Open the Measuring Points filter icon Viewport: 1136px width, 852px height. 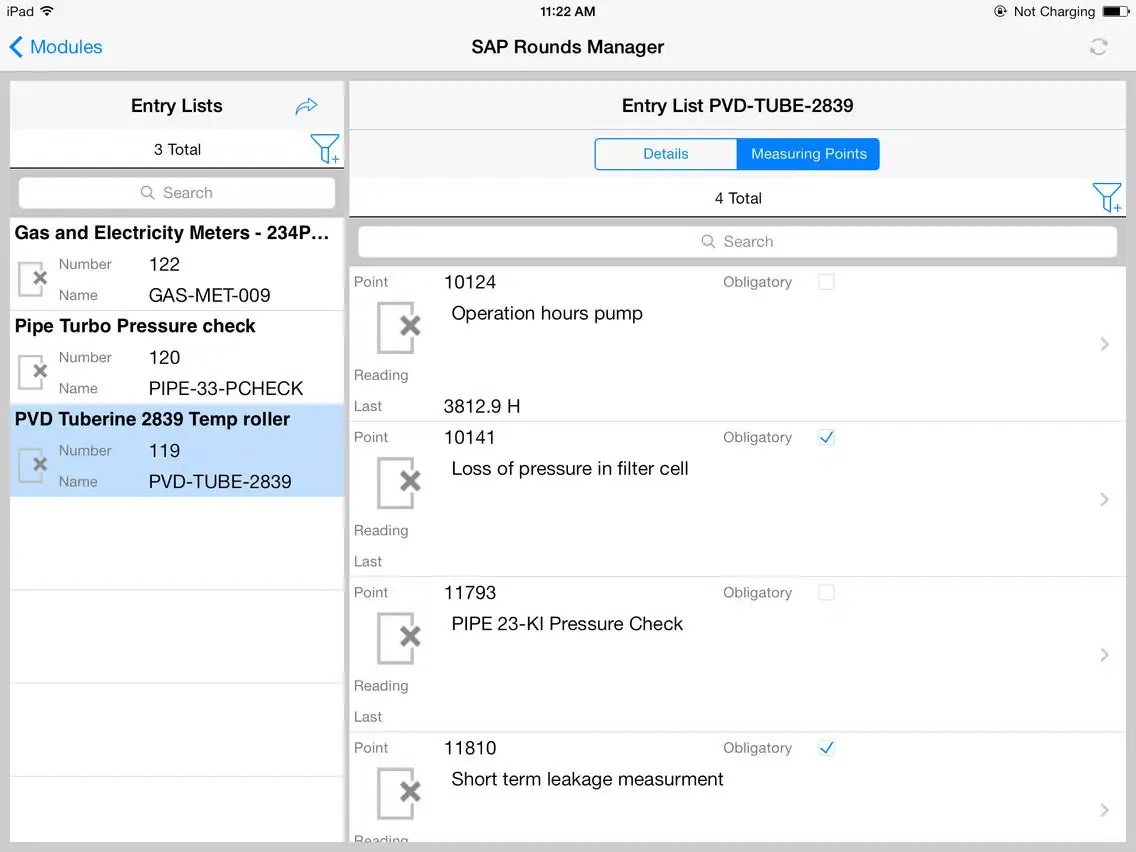click(x=1107, y=197)
